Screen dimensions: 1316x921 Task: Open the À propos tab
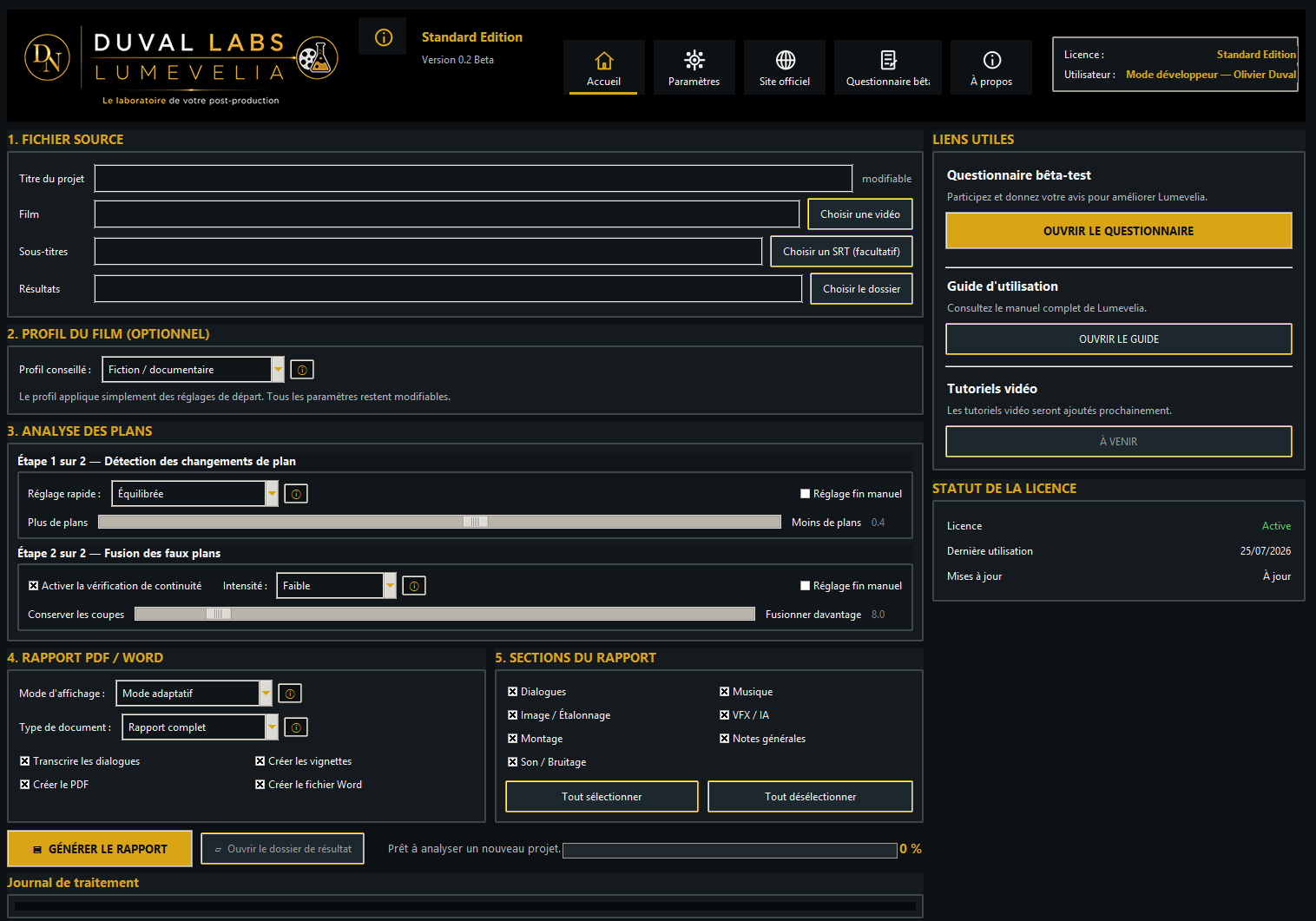coord(991,67)
